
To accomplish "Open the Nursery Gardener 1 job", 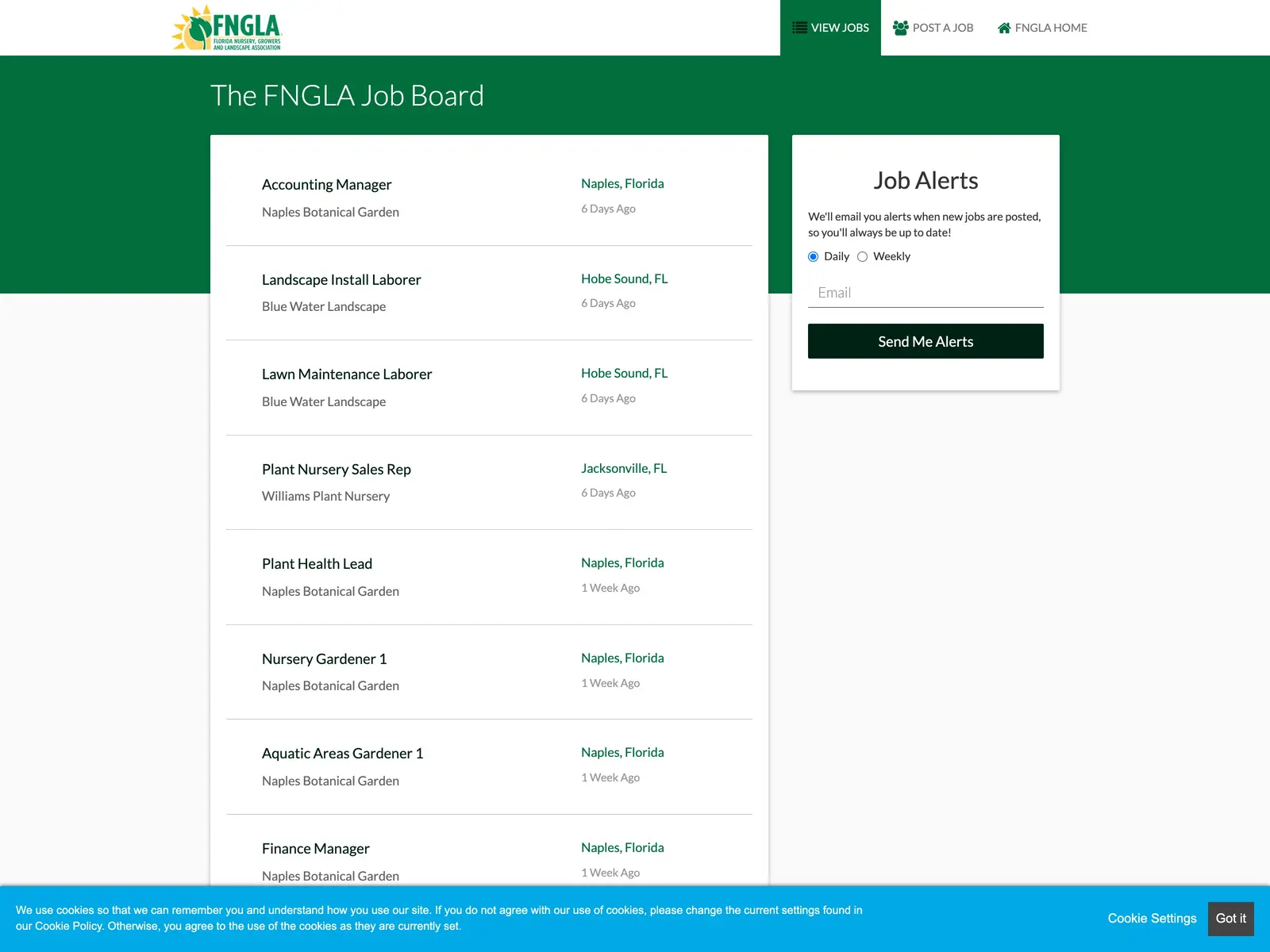I will click(x=325, y=658).
